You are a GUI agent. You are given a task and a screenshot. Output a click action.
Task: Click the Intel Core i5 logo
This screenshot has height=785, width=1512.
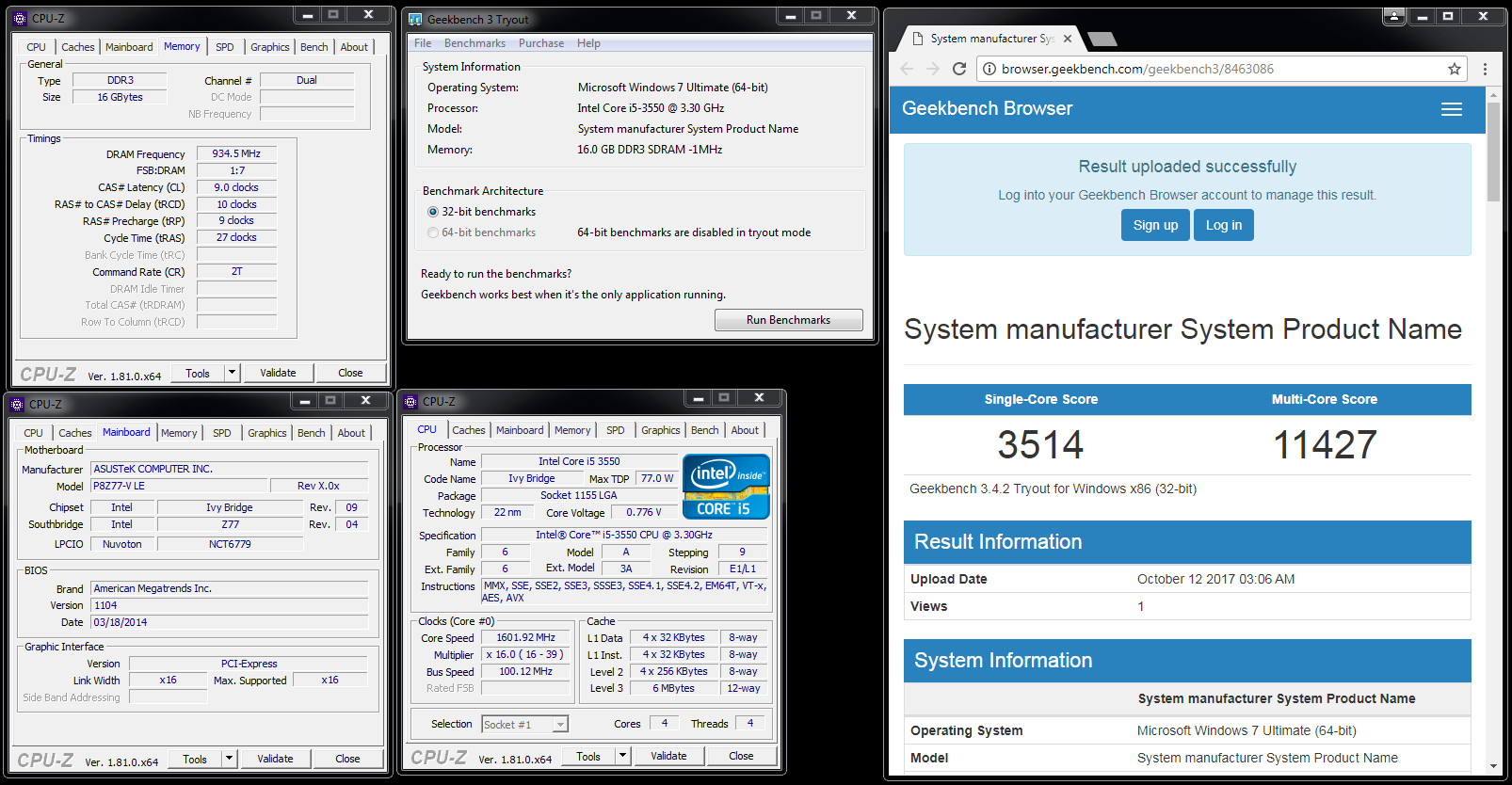click(726, 487)
